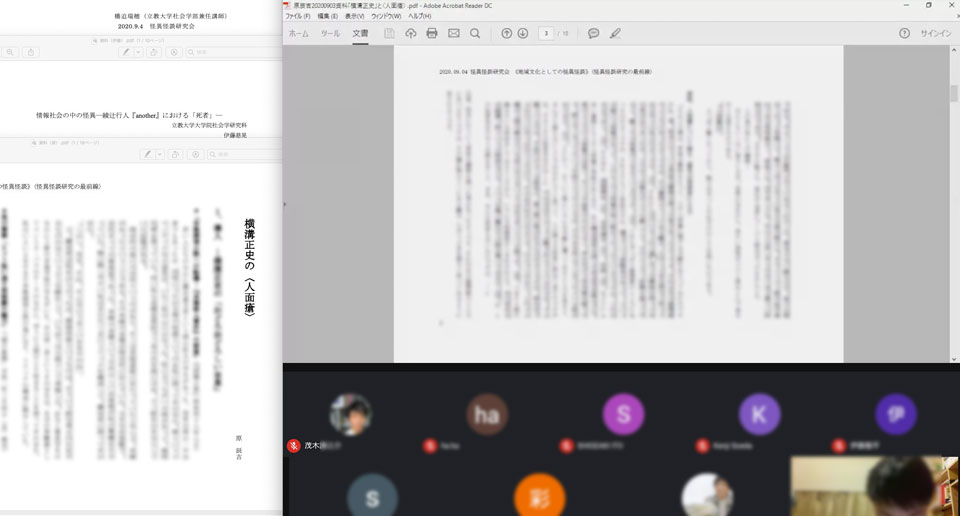
Task: Select the pink 'S' participant avatar
Action: [623, 414]
